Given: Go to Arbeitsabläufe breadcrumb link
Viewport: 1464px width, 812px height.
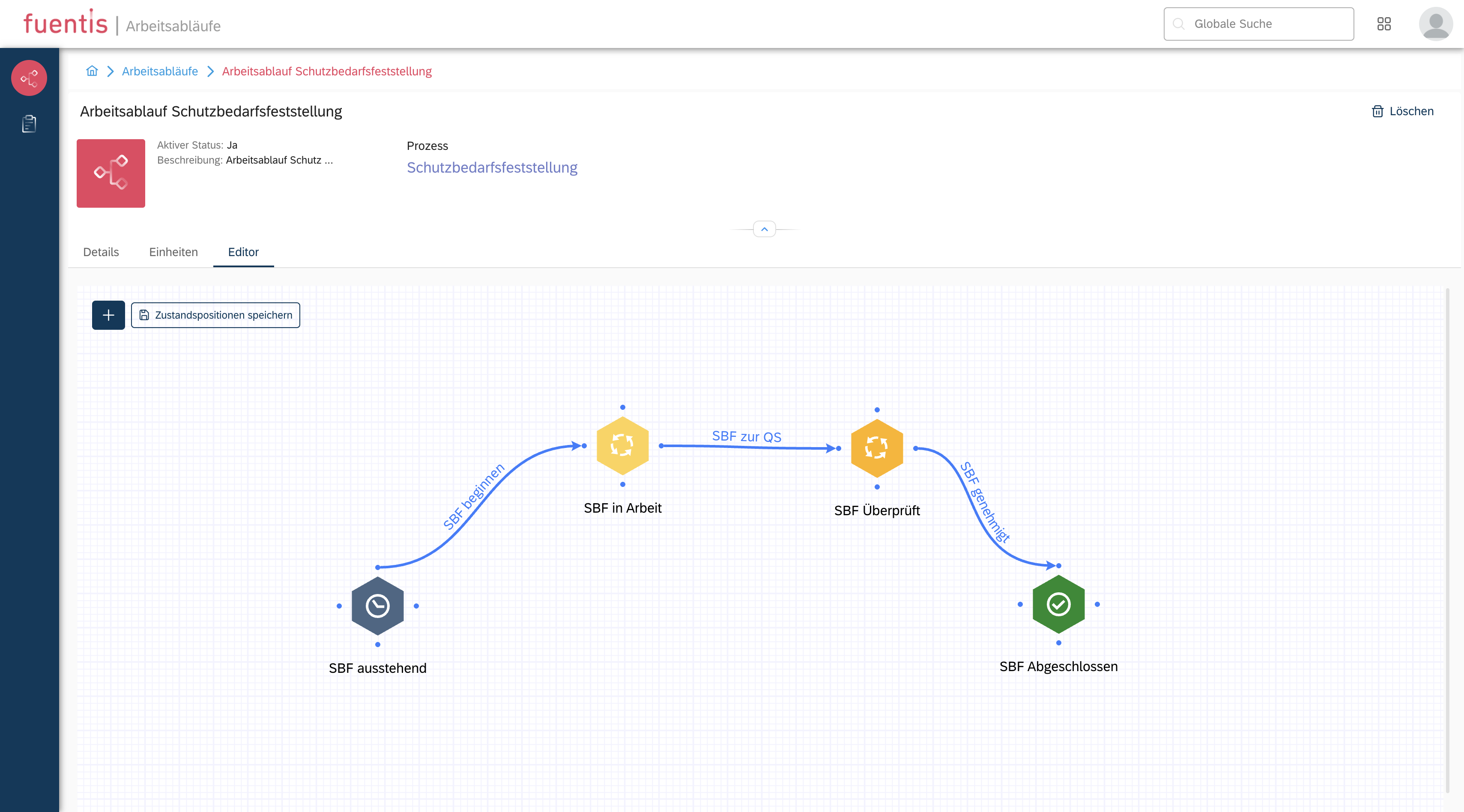Looking at the screenshot, I should (x=160, y=71).
